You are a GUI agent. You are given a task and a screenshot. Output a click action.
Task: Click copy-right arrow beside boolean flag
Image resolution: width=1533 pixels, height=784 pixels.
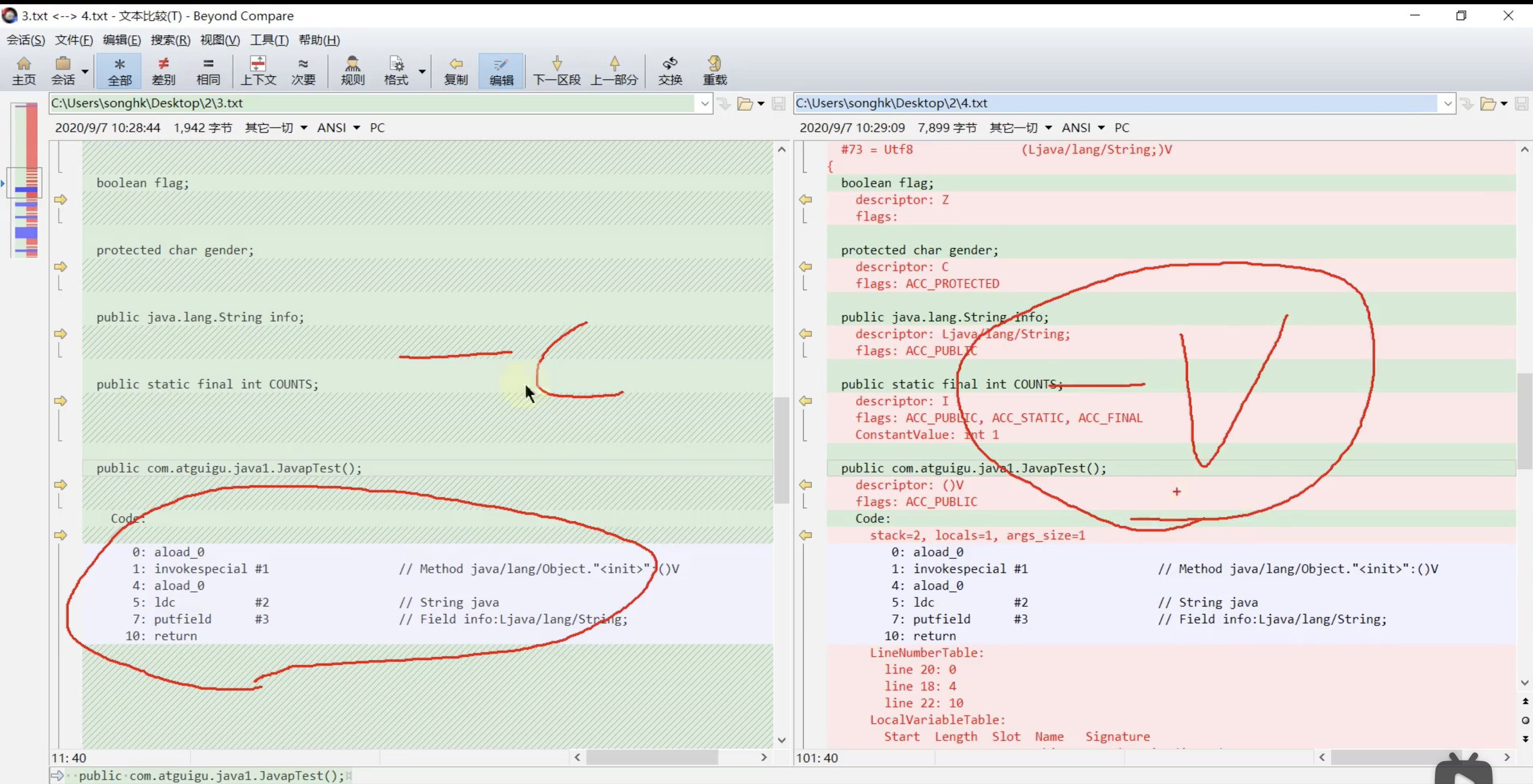tap(61, 199)
